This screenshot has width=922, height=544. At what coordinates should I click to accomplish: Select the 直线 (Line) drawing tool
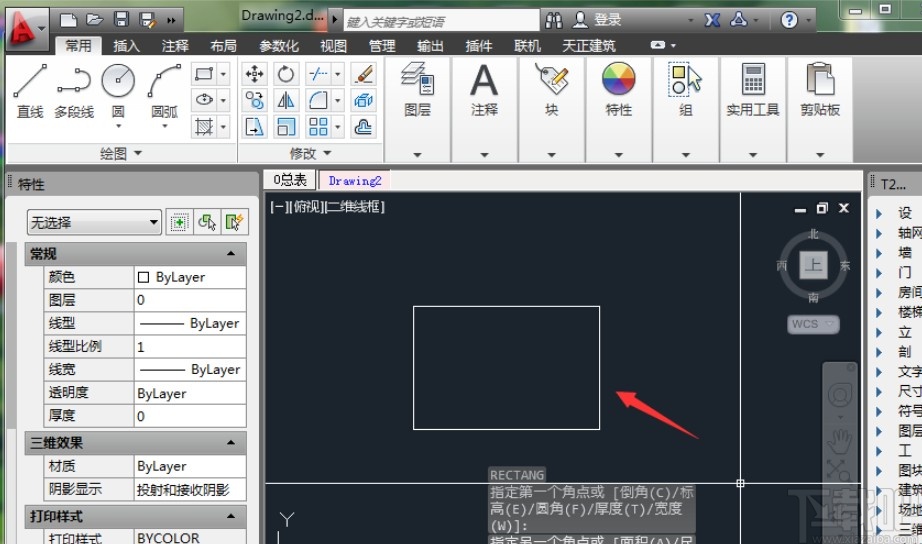(30, 88)
